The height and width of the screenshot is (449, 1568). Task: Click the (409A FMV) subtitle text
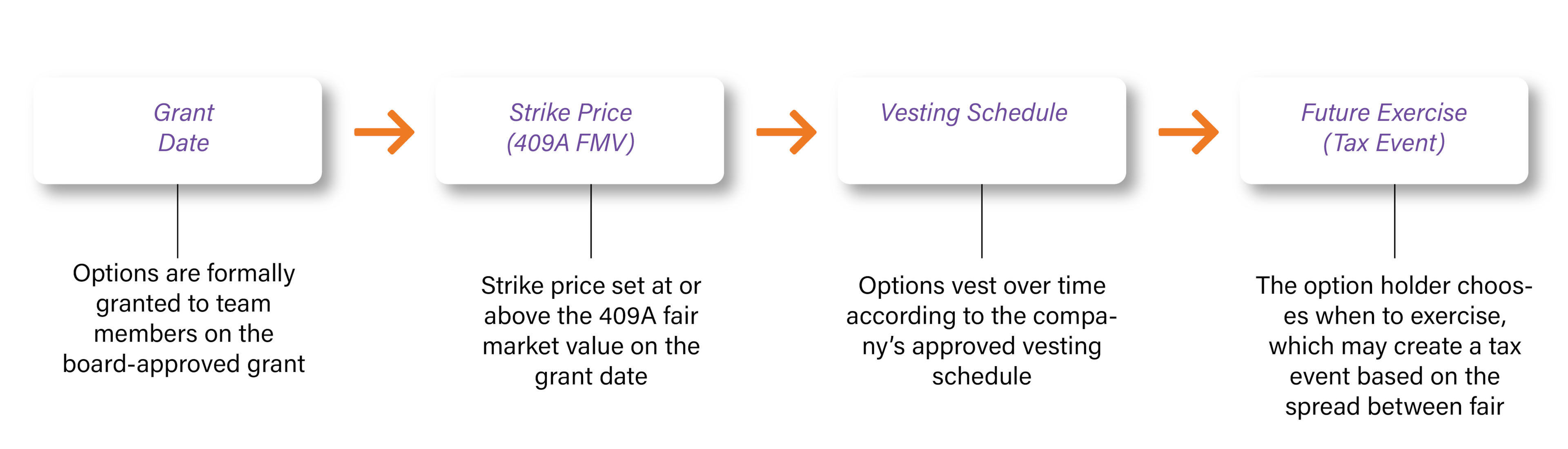[x=570, y=143]
